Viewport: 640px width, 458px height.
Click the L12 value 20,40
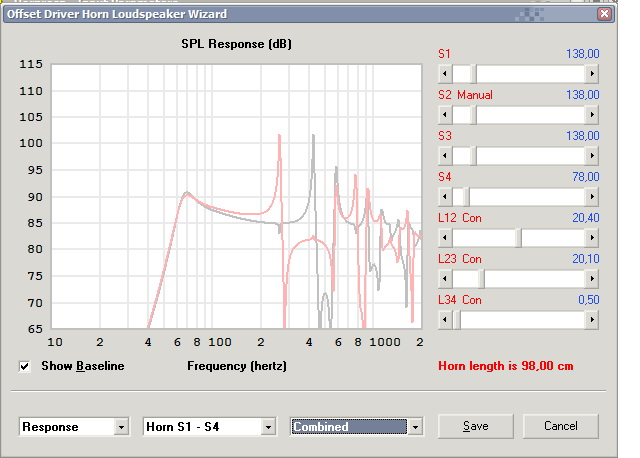pos(586,218)
